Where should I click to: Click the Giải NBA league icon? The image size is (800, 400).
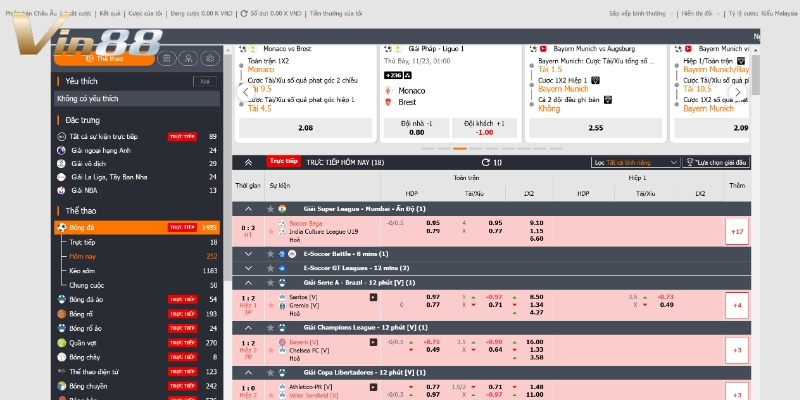(x=61, y=190)
